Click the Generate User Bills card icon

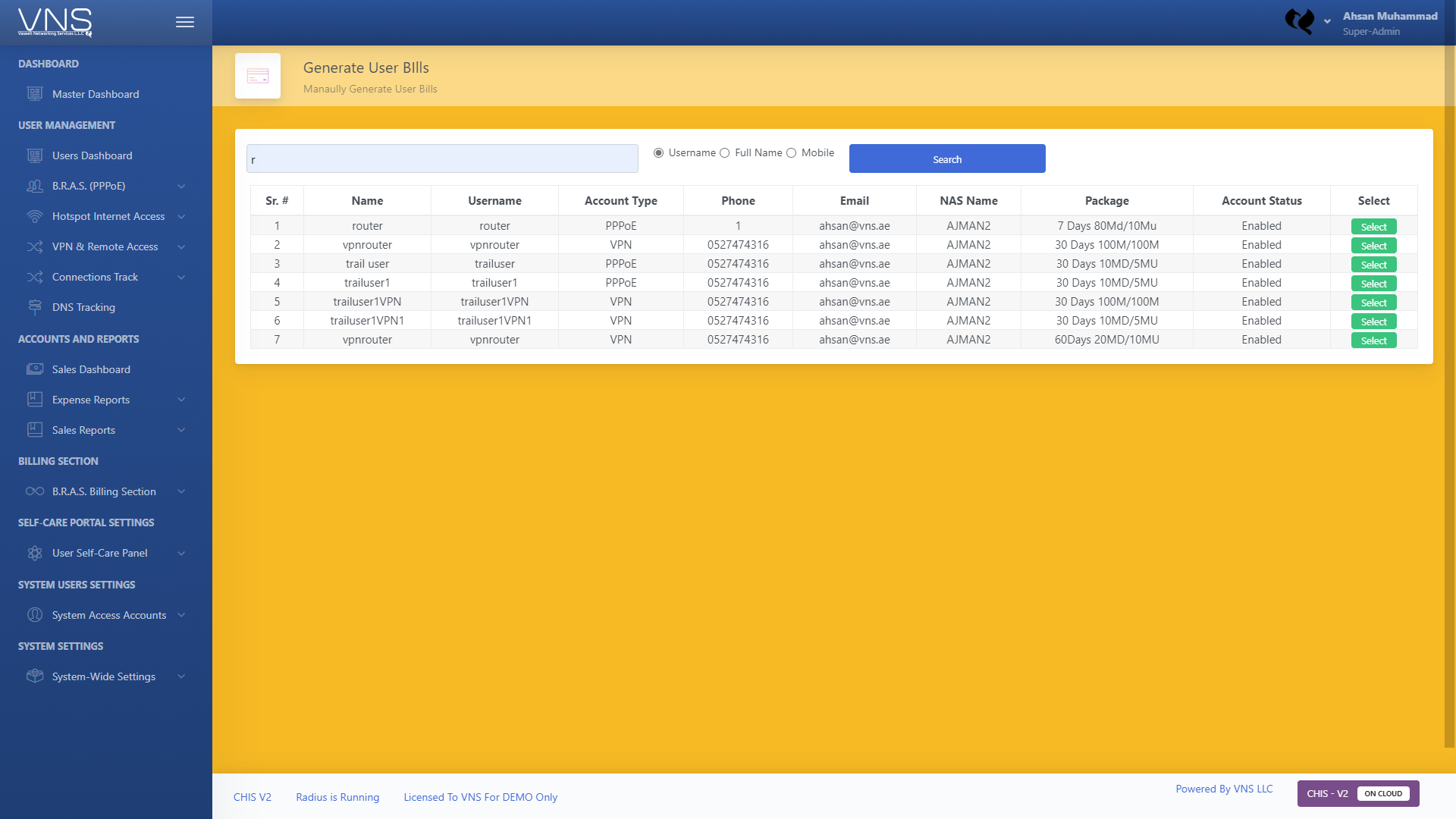pos(258,76)
